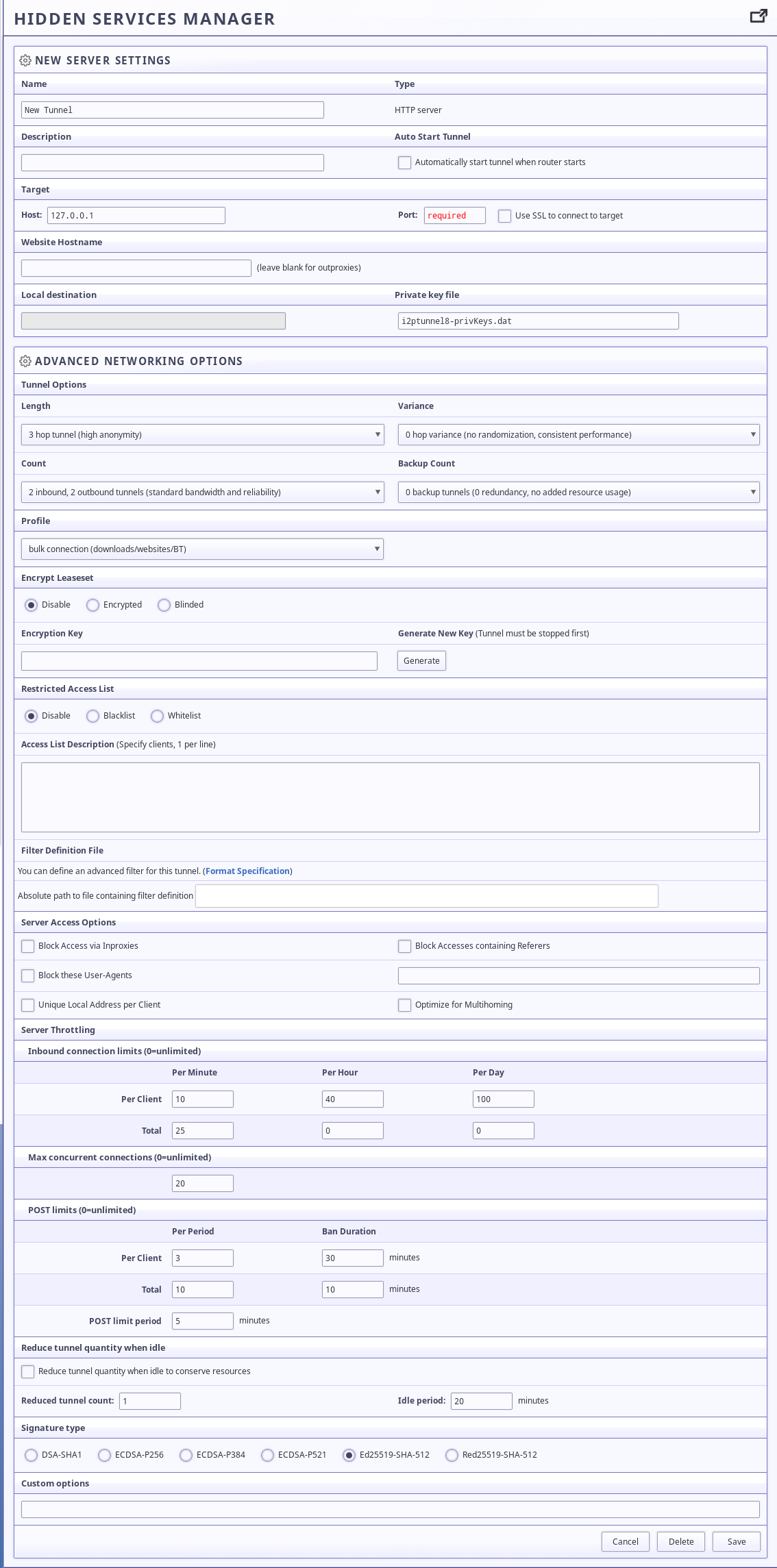Click the Delete button
777x1568 pixels.
pos(681,1541)
